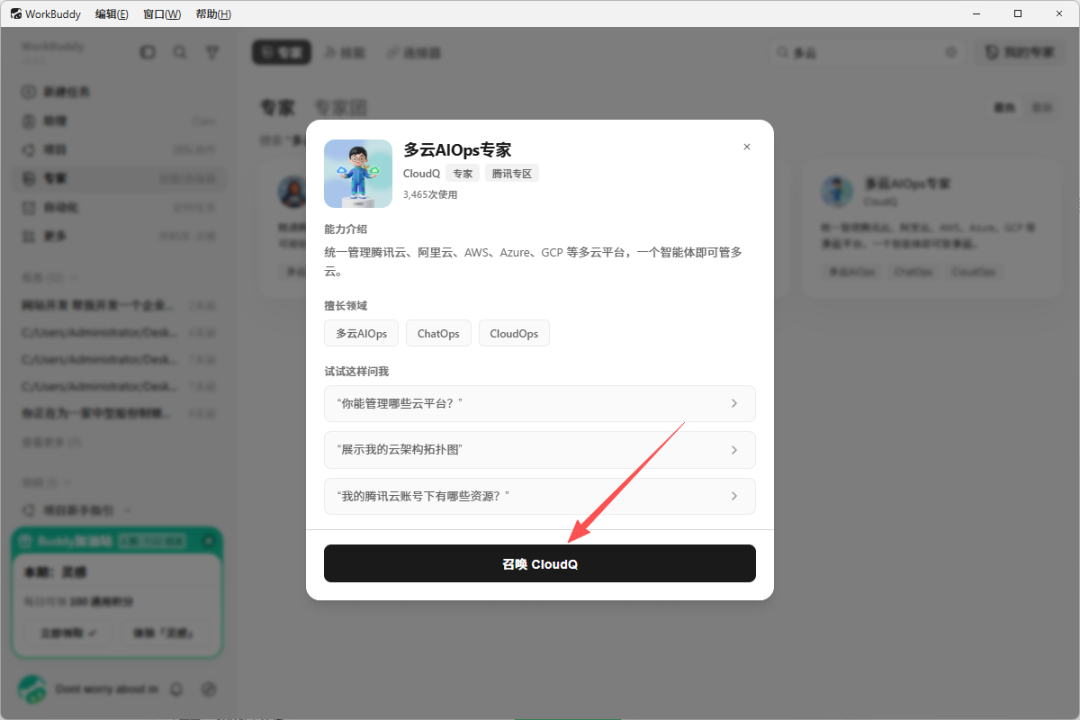Clear the search box with the X icon

(x=951, y=52)
